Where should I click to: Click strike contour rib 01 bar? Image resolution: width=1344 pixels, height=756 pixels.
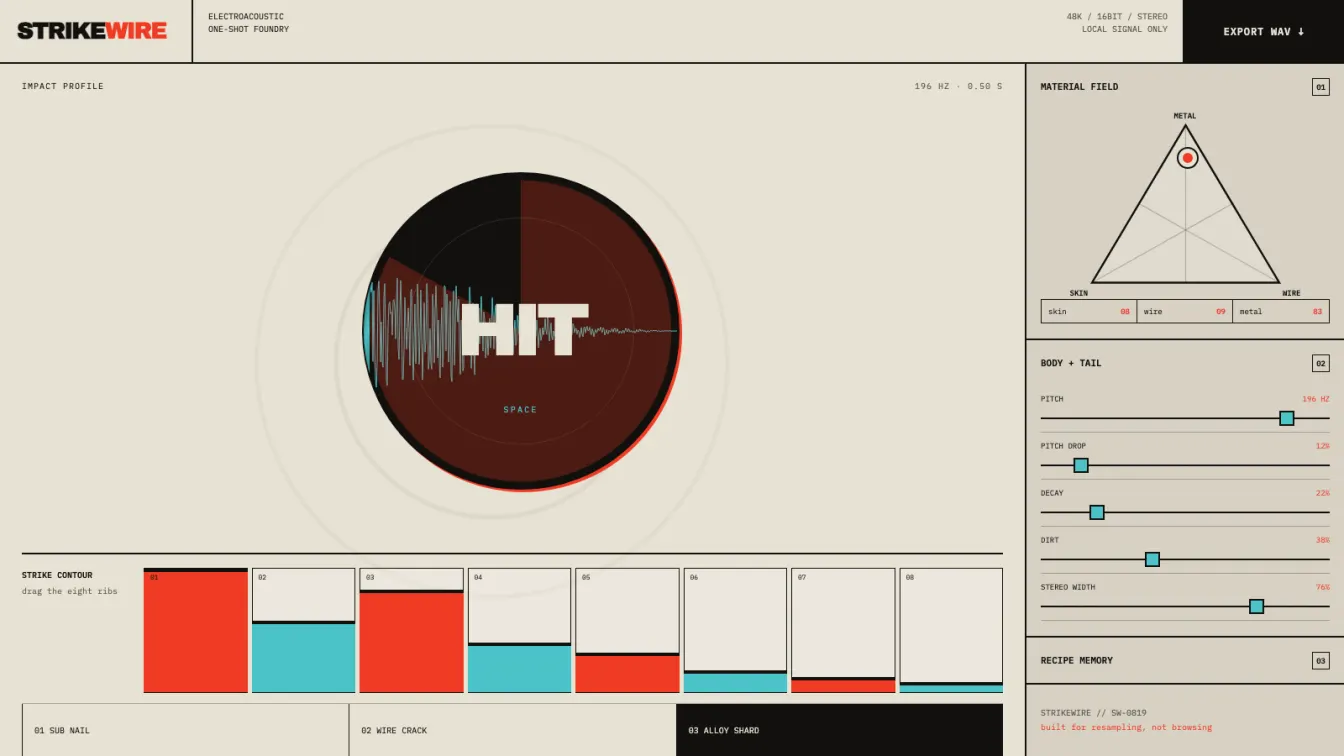pos(196,630)
